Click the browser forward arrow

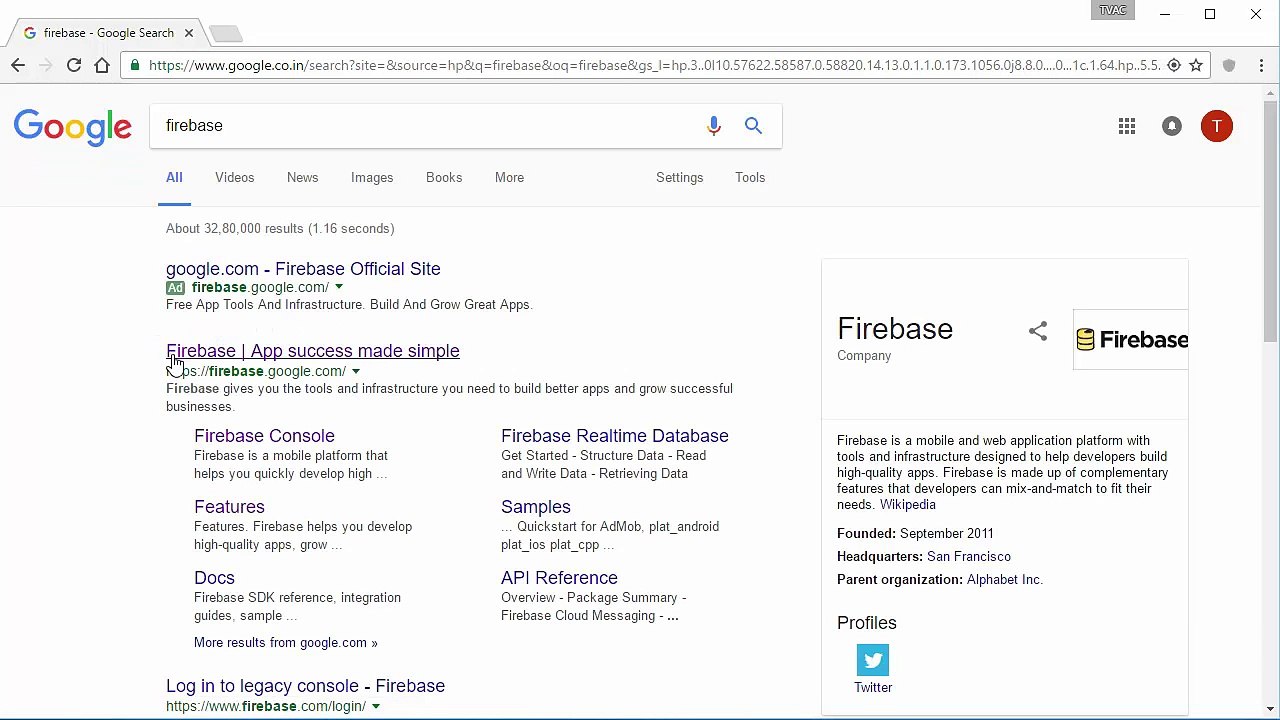[x=46, y=65]
